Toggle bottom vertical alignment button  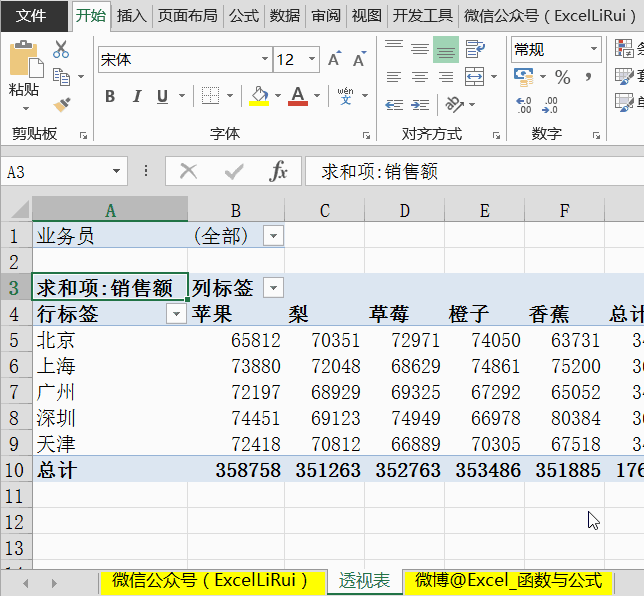pyautogui.click(x=446, y=49)
